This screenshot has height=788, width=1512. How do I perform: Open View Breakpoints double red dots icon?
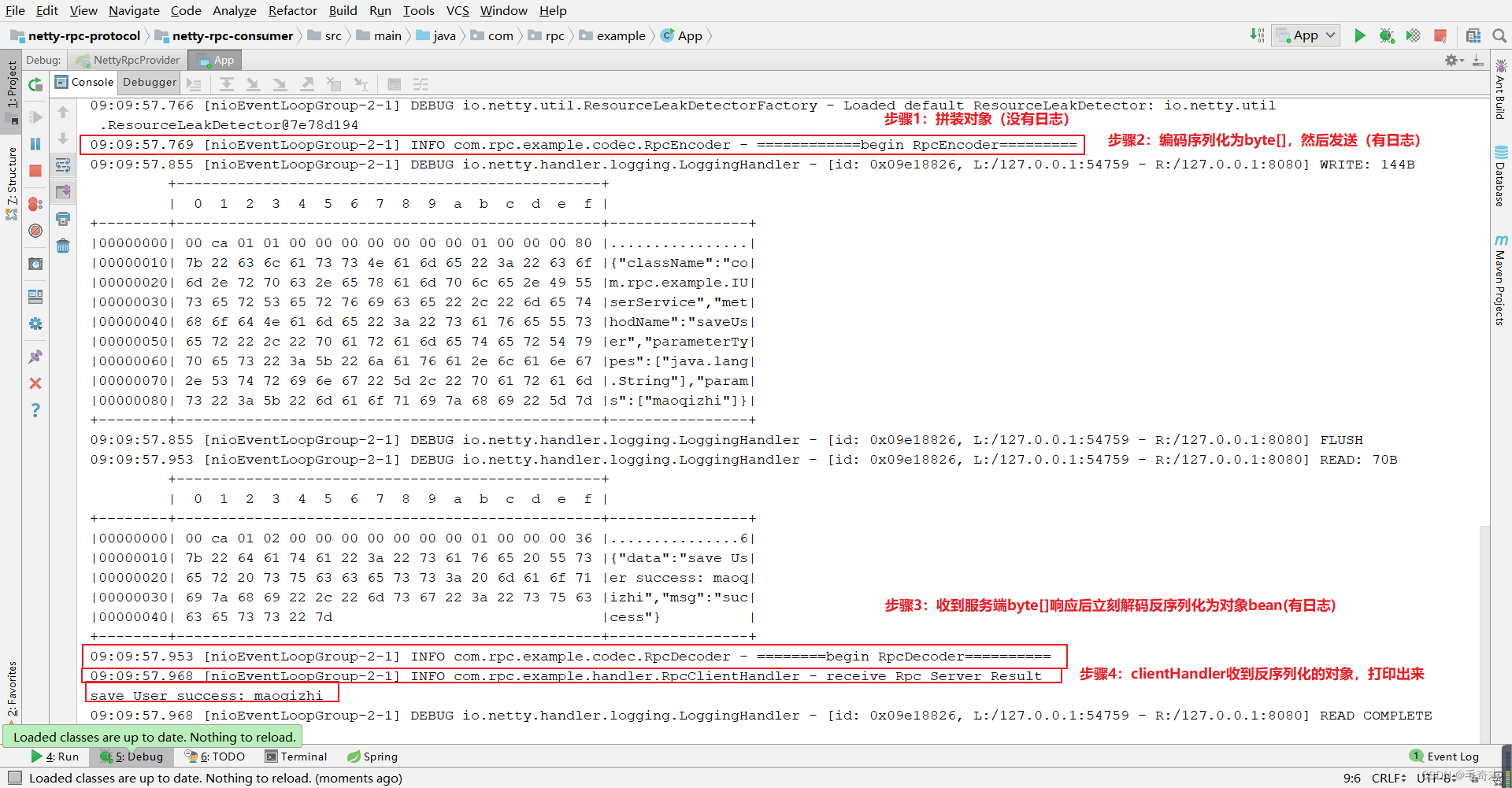(35, 204)
